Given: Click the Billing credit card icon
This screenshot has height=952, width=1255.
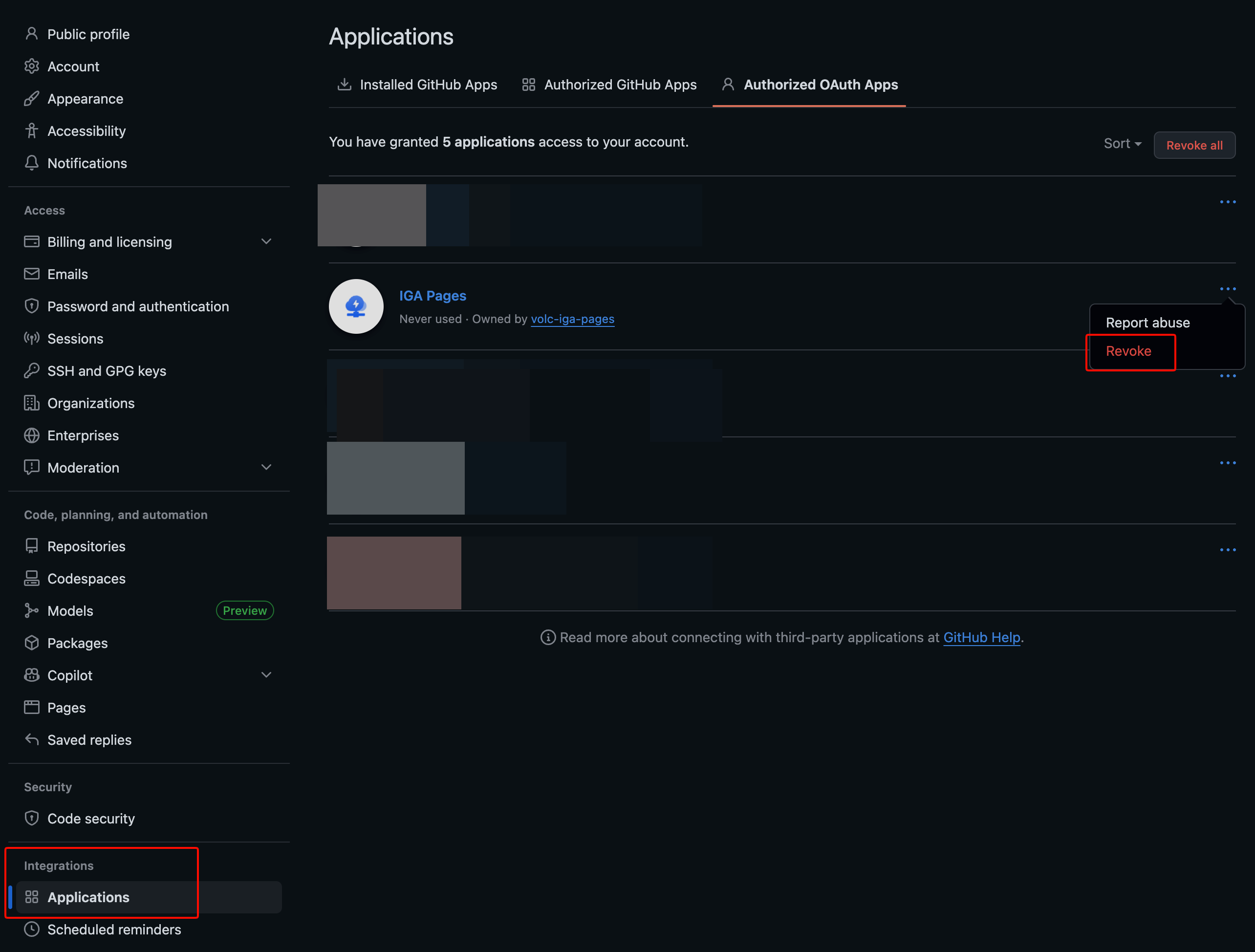Looking at the screenshot, I should (x=32, y=242).
